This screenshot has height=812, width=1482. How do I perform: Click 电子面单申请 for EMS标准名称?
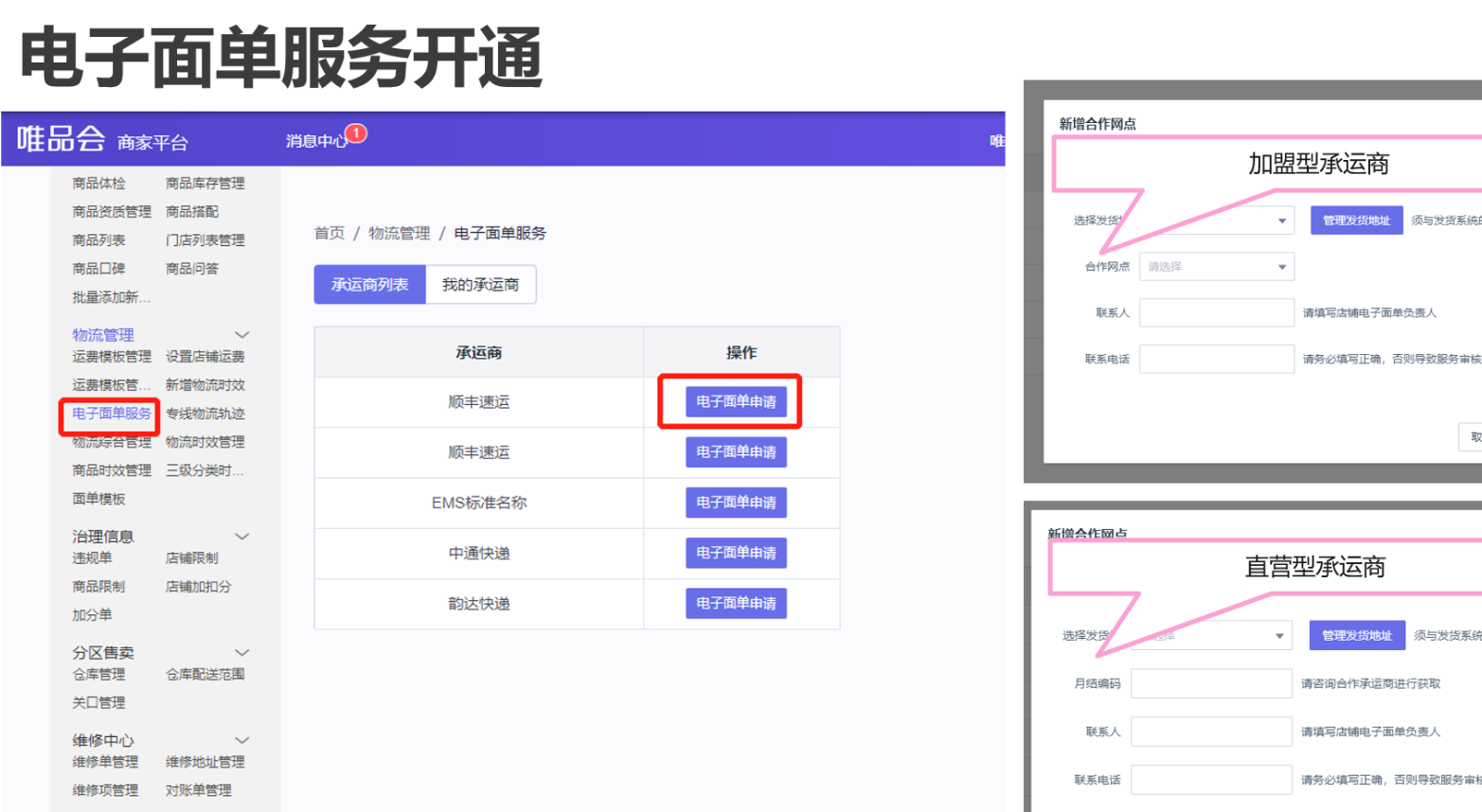736,503
